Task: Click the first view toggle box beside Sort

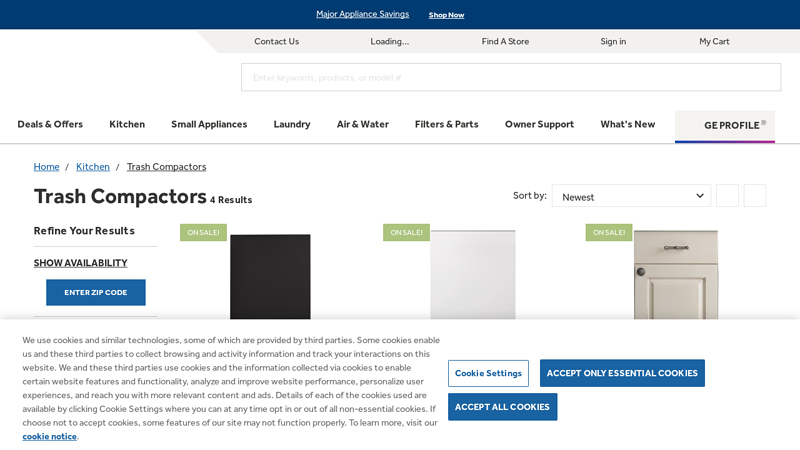Action: (727, 196)
